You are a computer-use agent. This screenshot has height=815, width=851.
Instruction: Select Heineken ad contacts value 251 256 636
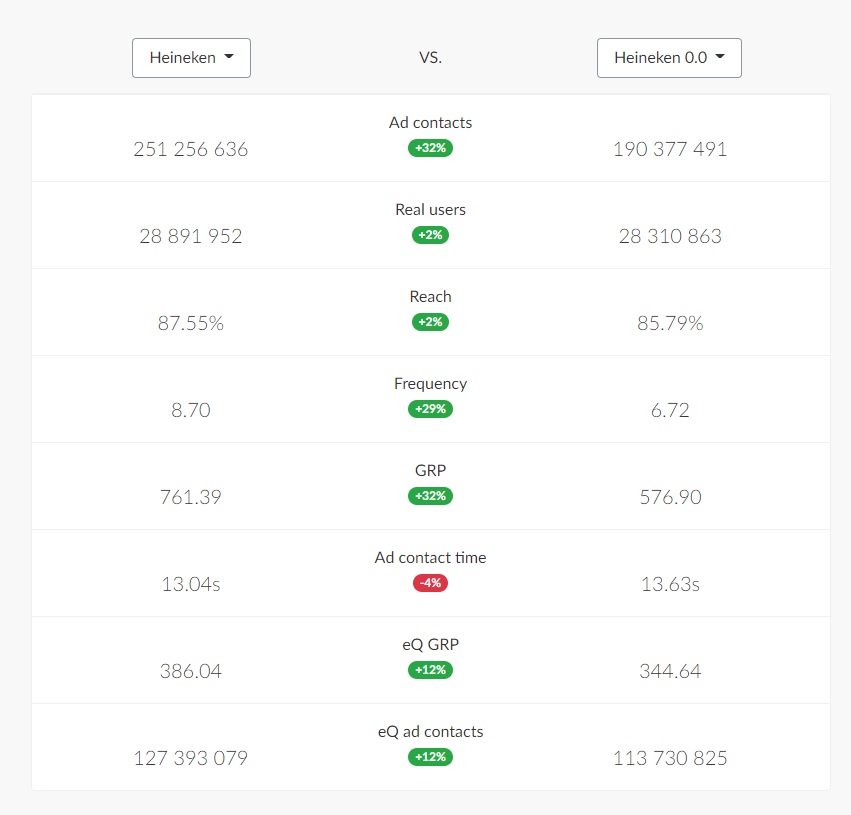[191, 150]
